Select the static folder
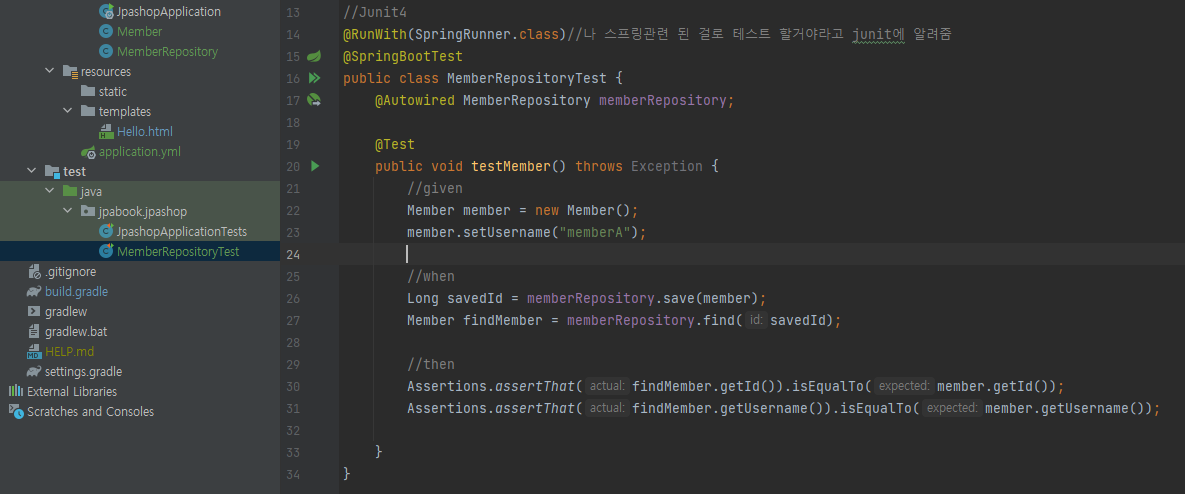This screenshot has width=1185, height=494. click(x=113, y=91)
